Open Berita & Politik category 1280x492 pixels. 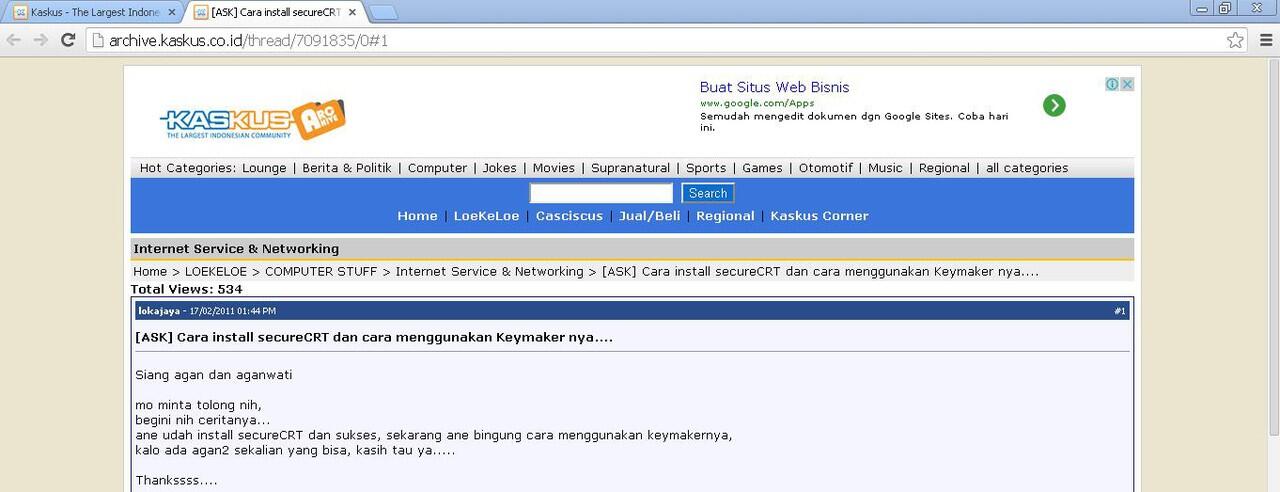click(x=347, y=168)
